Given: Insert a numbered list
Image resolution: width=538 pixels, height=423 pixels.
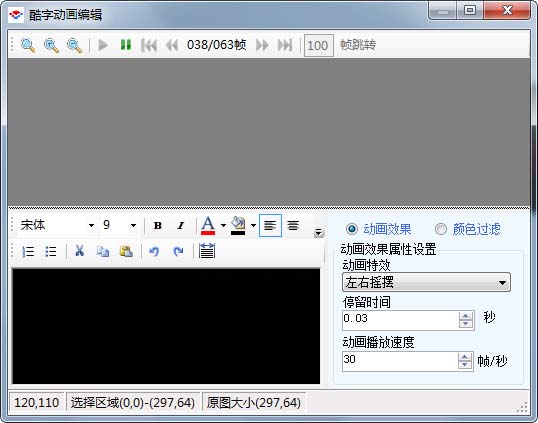Looking at the screenshot, I should pos(28,251).
